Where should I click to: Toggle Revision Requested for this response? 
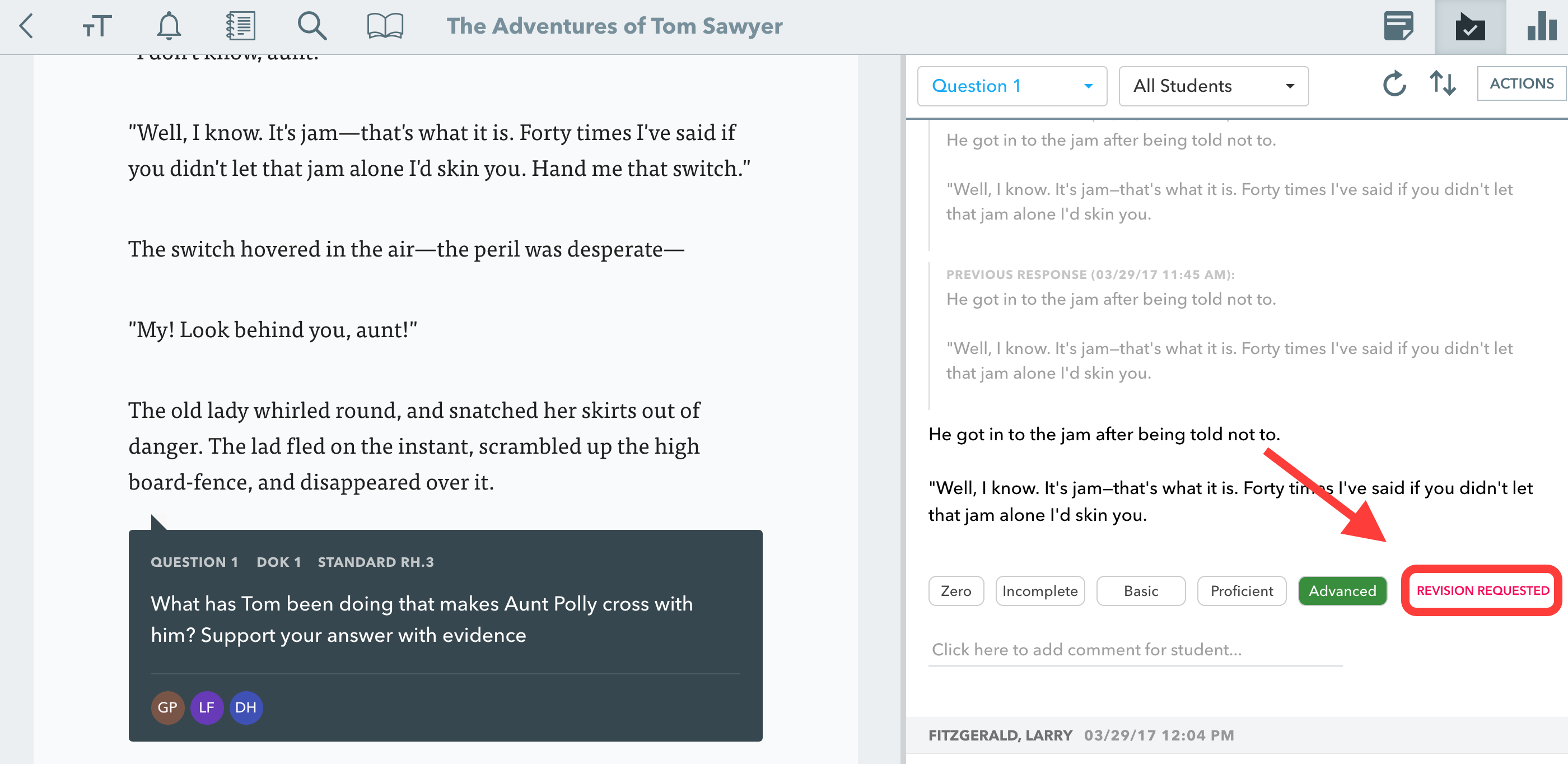point(1481,590)
